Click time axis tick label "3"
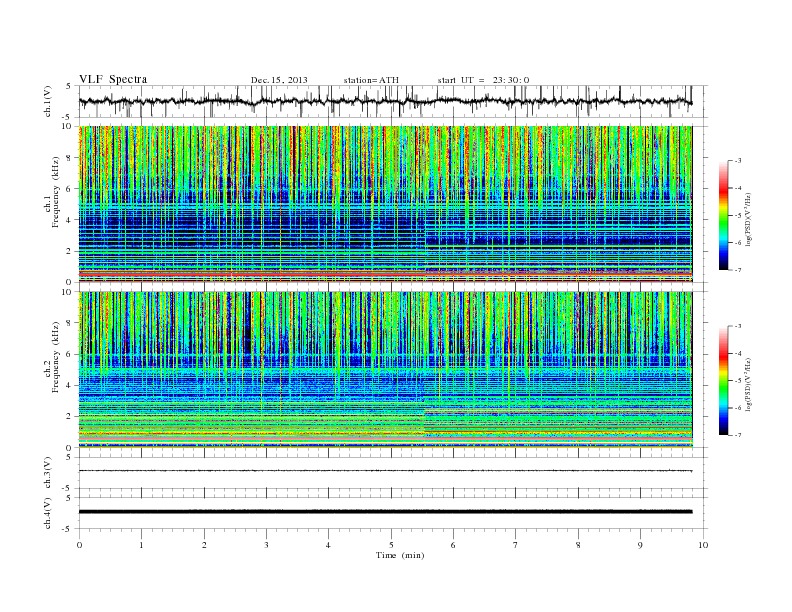Viewport: 792px width, 612px height. 266,545
